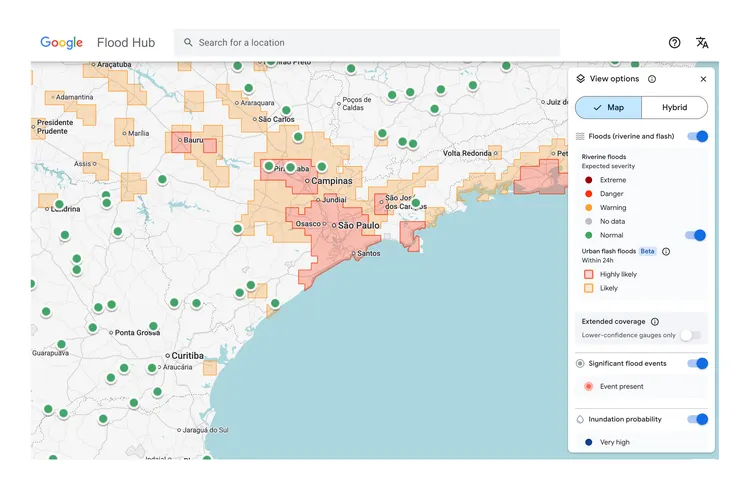Click the São Paulo city label on map

[x=358, y=226]
